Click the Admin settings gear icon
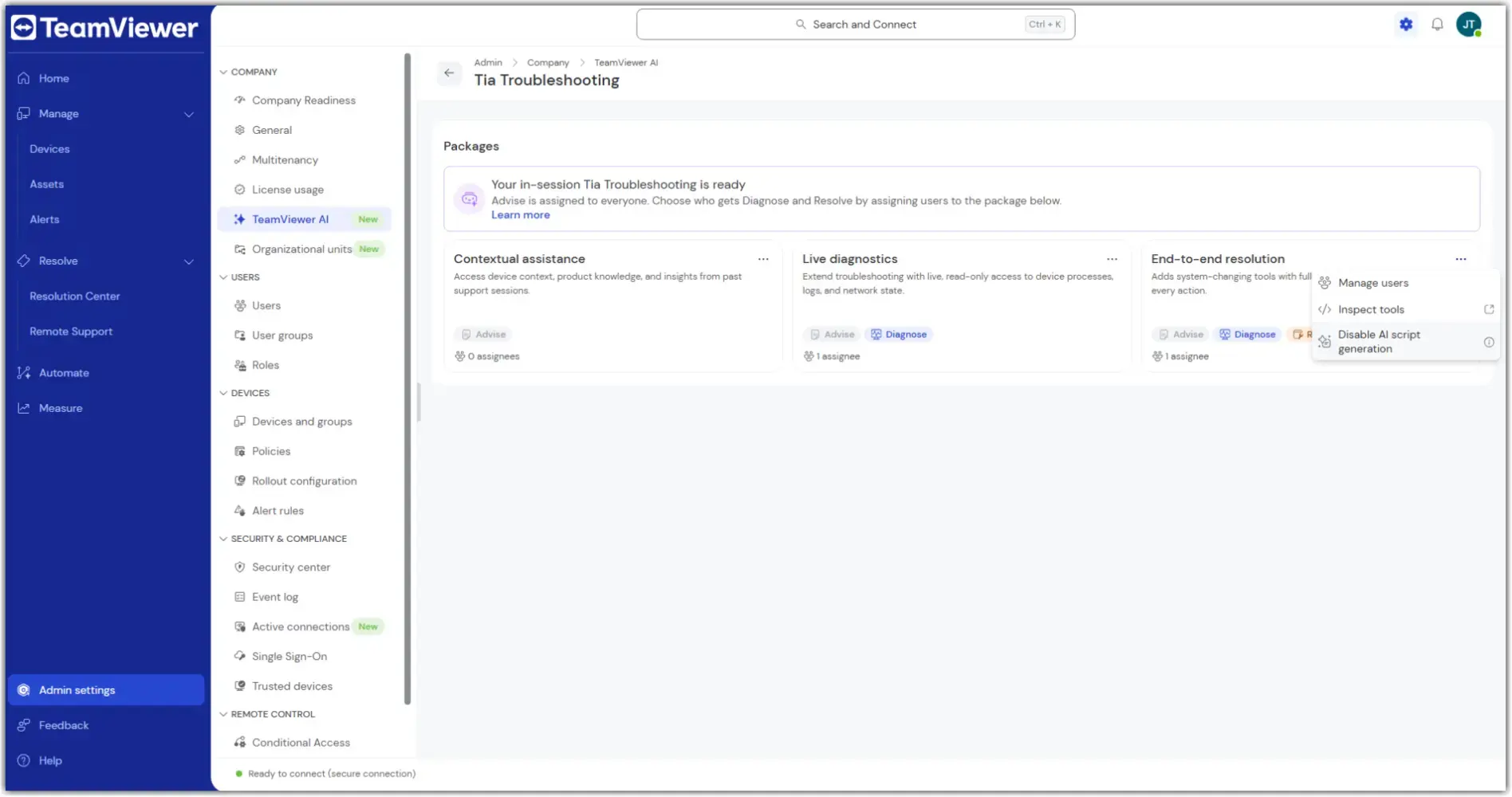The image size is (1512, 797). click(x=24, y=690)
